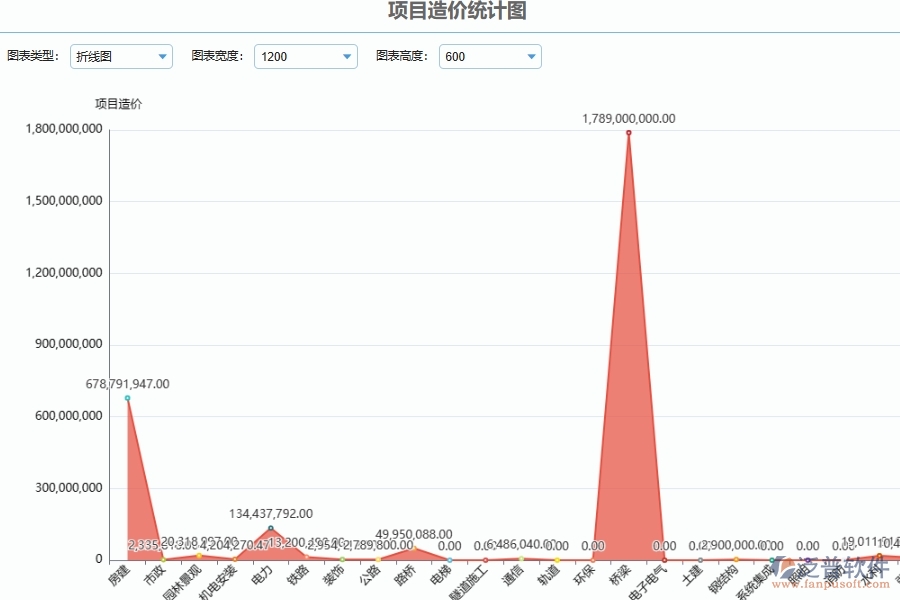Viewport: 900px width, 600px height.
Task: Click the 项目造价统计图 page title
Action: (458, 9)
